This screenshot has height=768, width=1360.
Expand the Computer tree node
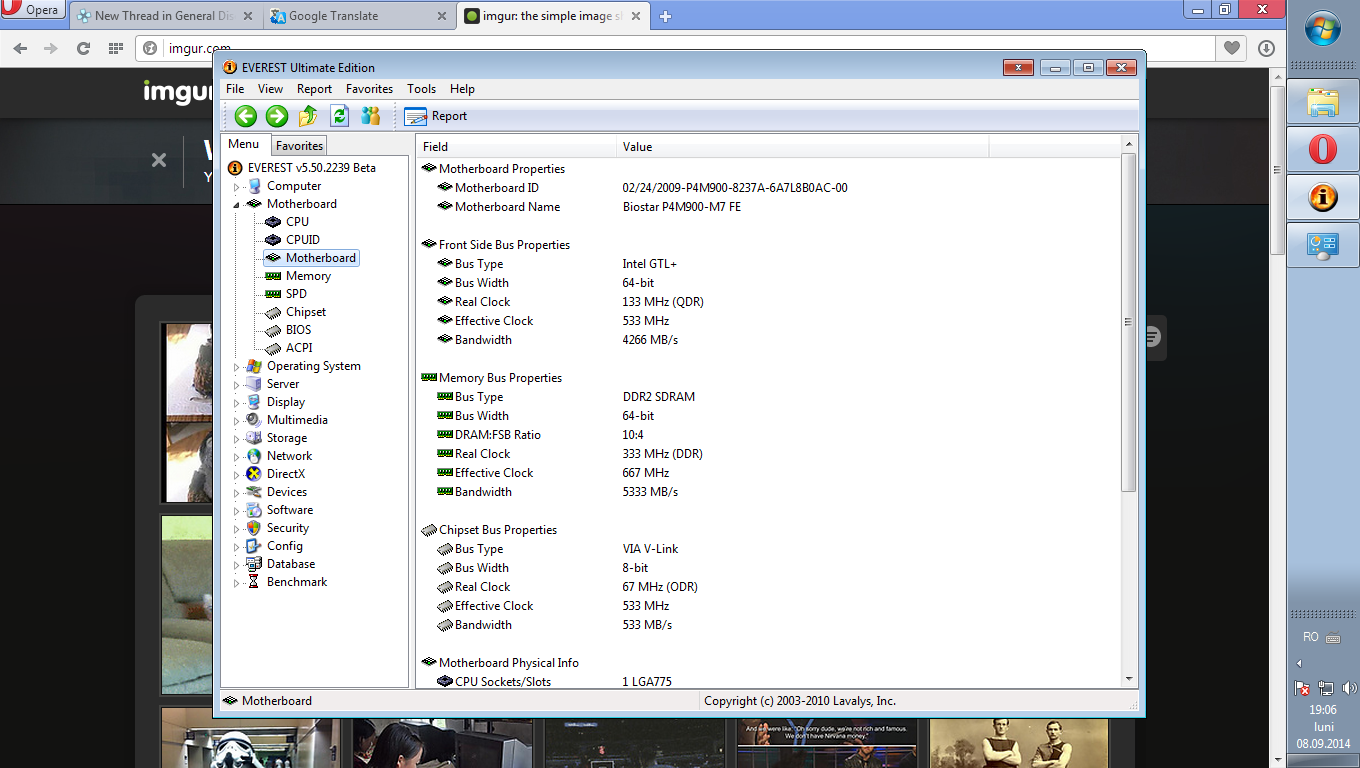[237, 187]
